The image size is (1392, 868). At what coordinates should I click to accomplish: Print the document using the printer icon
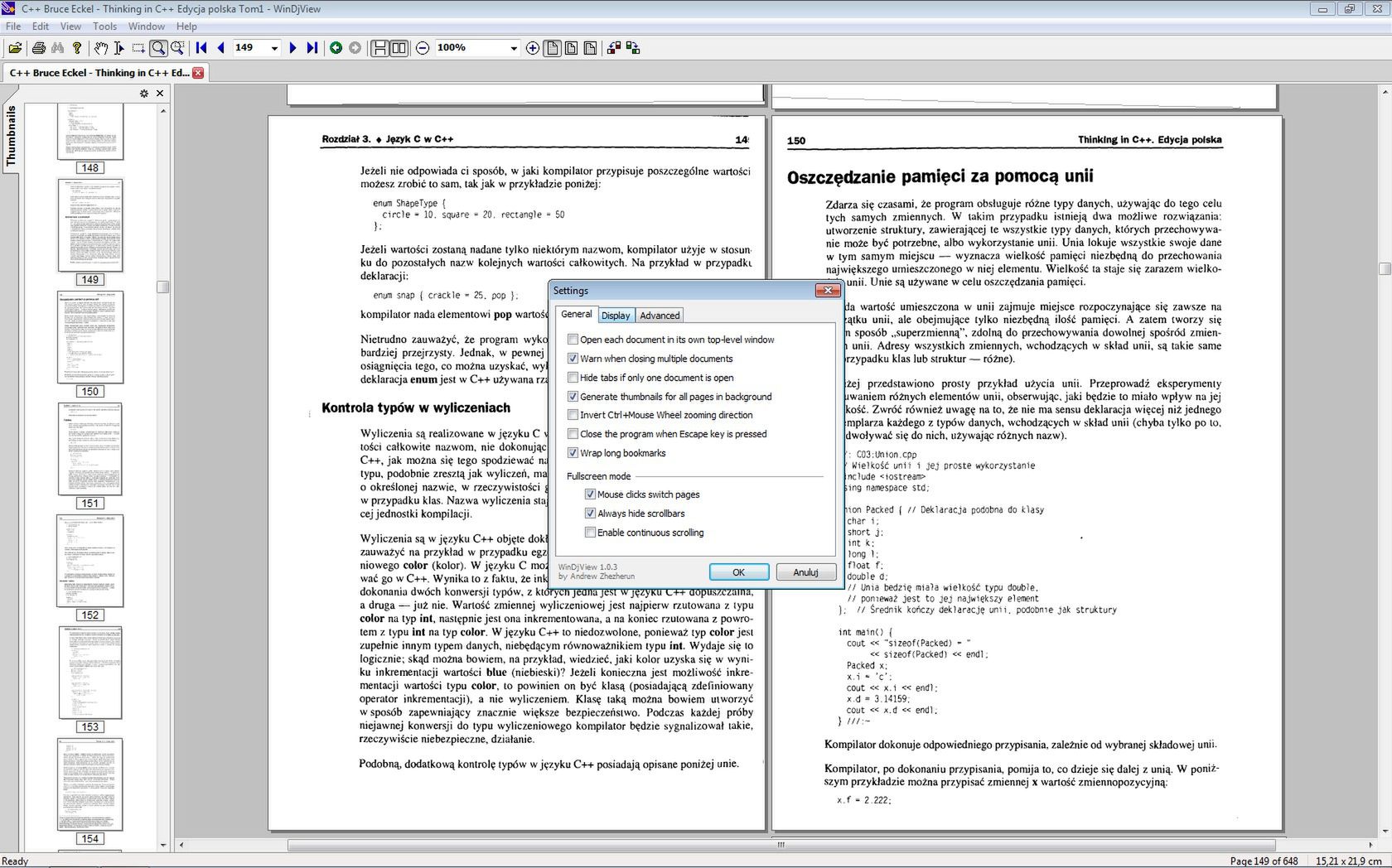tap(38, 48)
